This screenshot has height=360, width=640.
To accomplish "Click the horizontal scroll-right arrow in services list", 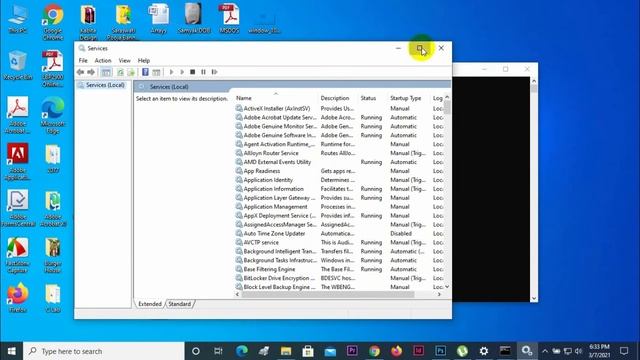I will click(439, 294).
